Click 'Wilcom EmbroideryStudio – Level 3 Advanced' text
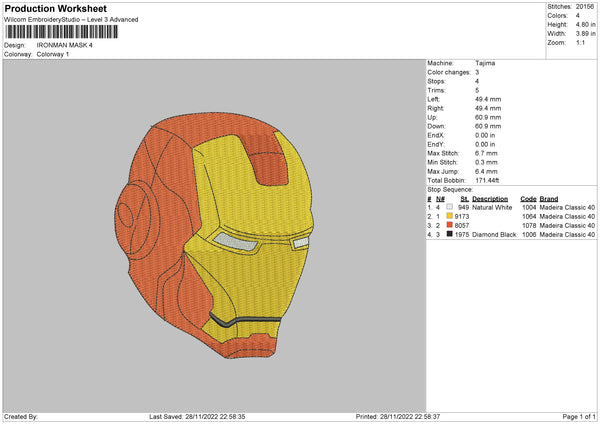Image resolution: width=600 pixels, height=424 pixels. pyautogui.click(x=71, y=20)
